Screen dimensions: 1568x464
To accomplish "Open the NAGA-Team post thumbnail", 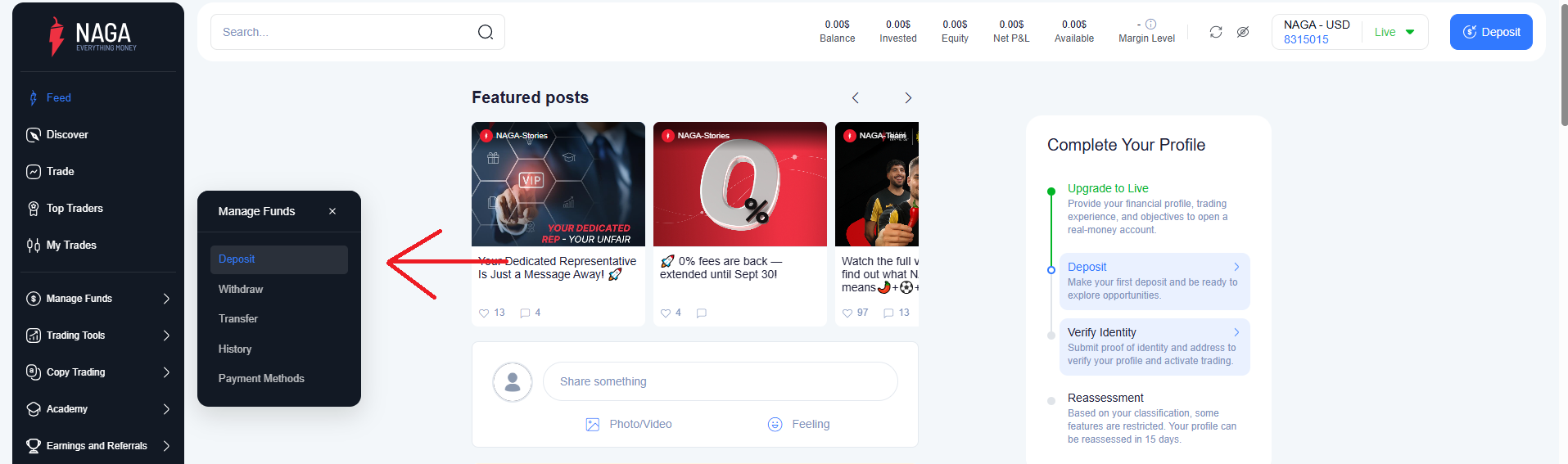I will (877, 184).
